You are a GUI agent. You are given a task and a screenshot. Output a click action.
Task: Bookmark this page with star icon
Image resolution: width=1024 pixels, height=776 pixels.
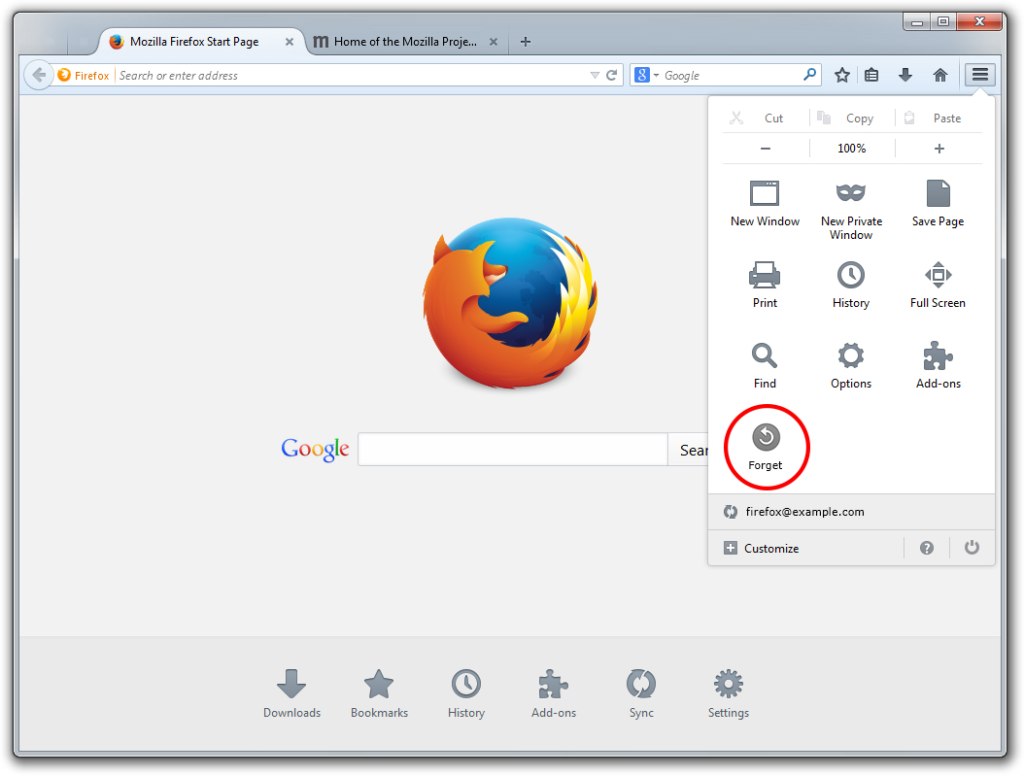(x=842, y=75)
